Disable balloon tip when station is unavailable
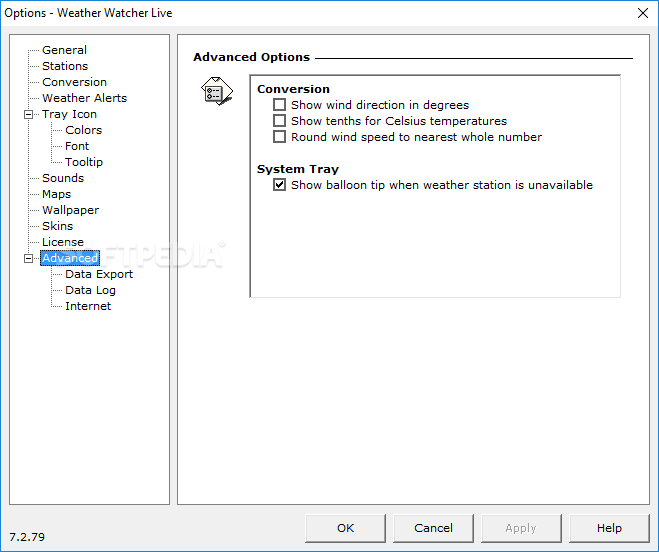Viewport: 659px width, 552px height. coord(279,185)
